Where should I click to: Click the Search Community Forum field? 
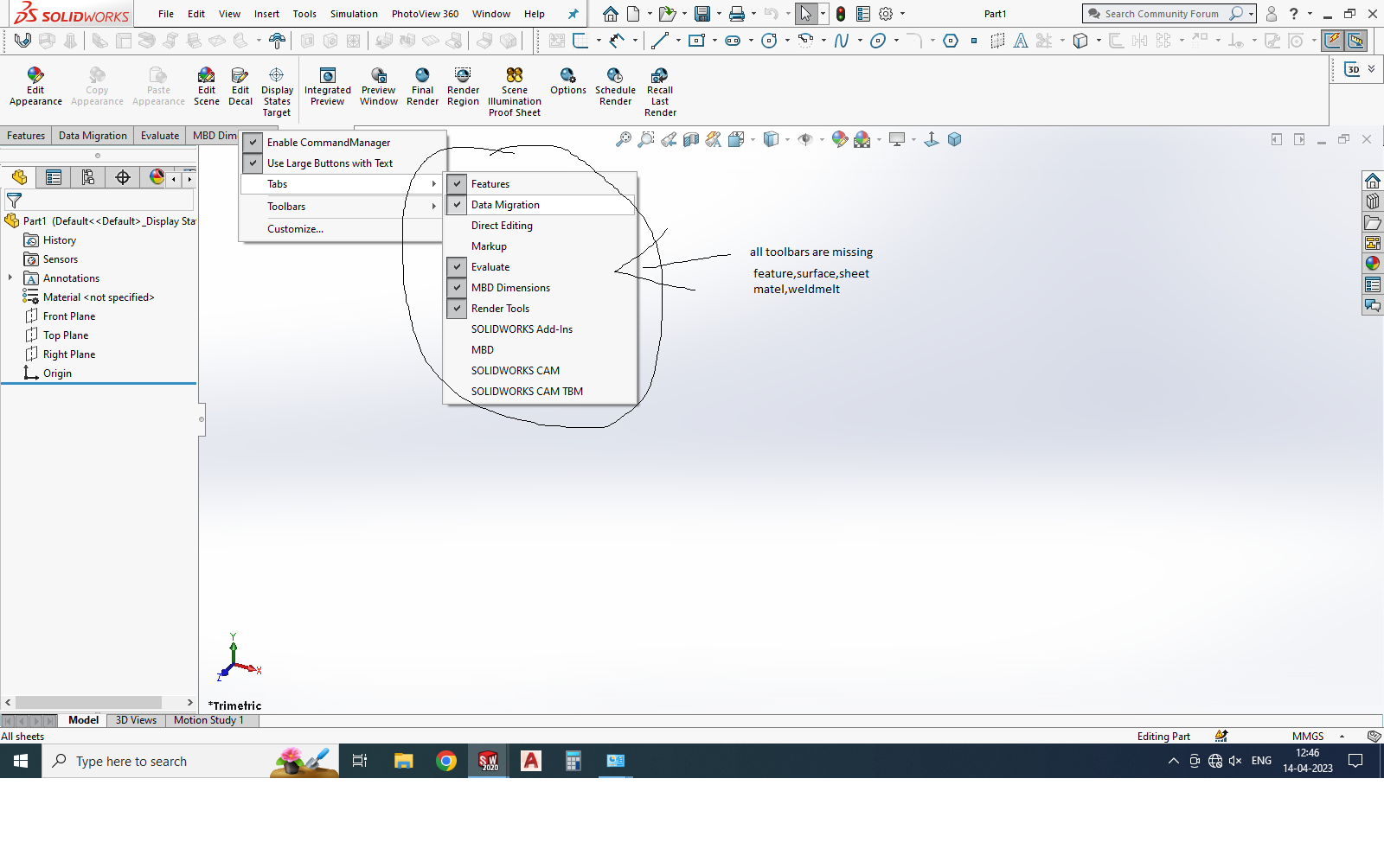[x=1162, y=14]
